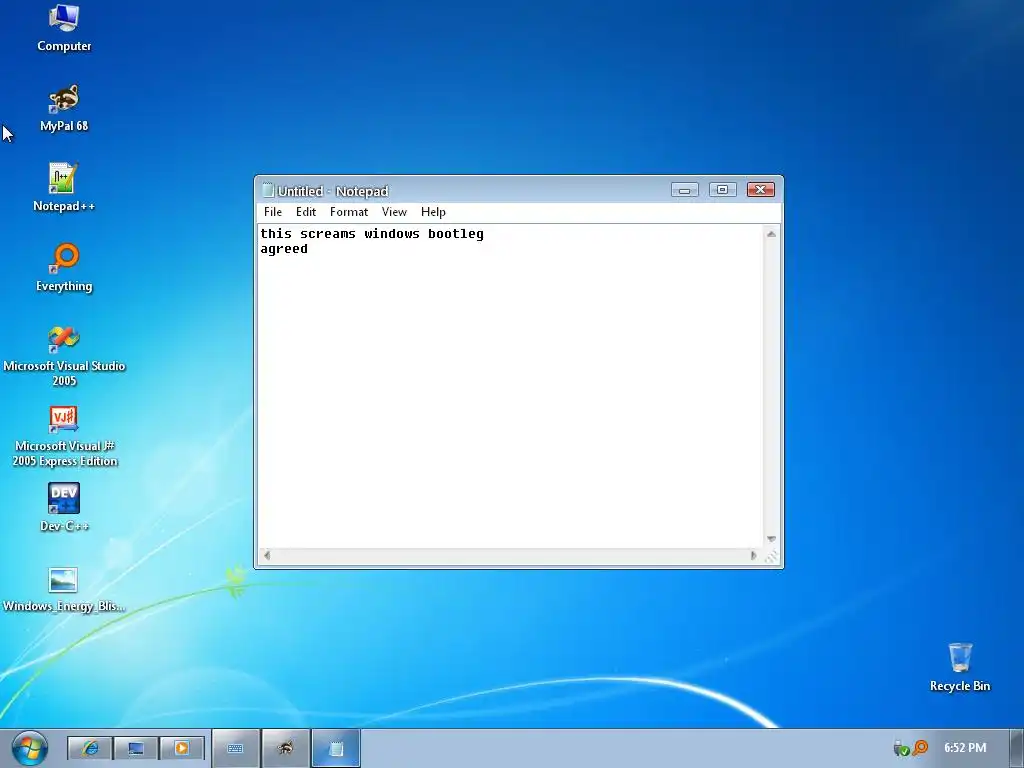Switch to the on-screen keyboard taskbar button

click(236, 748)
